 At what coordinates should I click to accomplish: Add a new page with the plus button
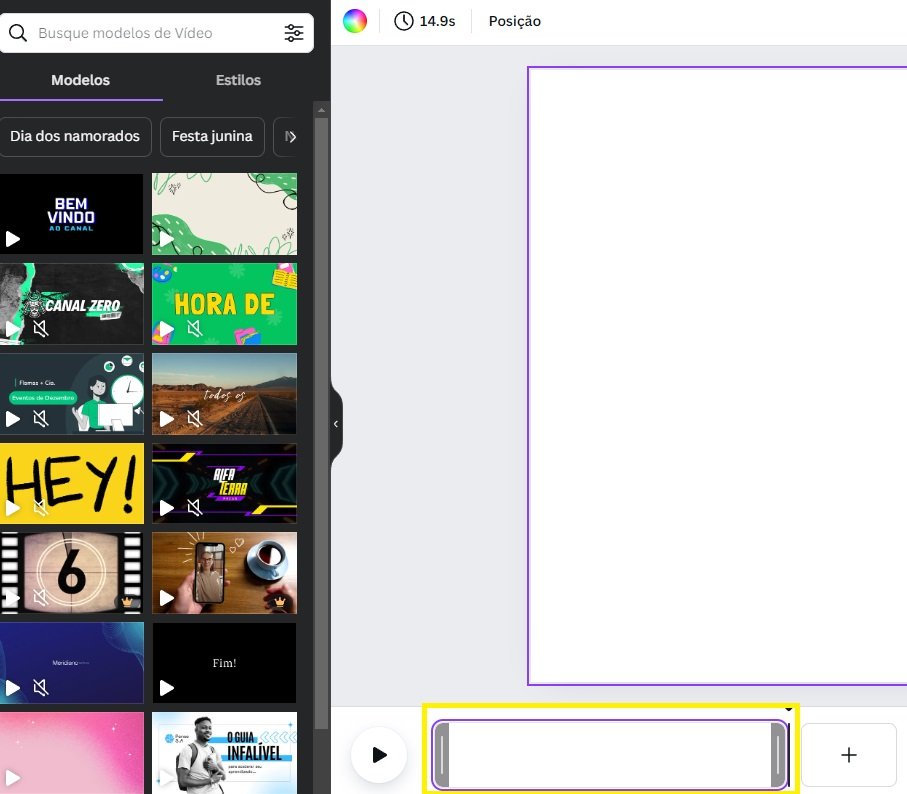pyautogui.click(x=848, y=755)
